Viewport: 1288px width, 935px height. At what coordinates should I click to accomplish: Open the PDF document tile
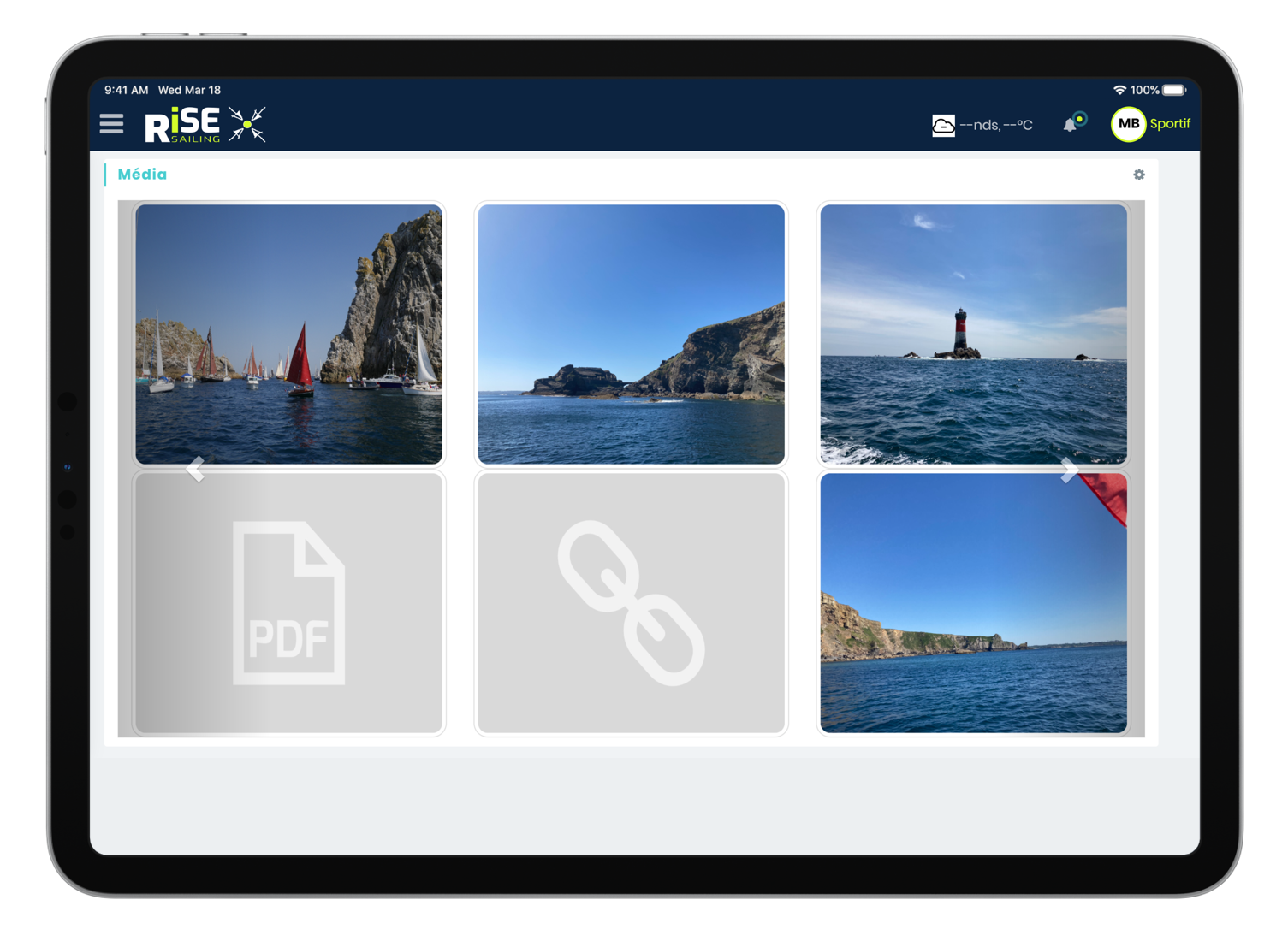pyautogui.click(x=289, y=603)
